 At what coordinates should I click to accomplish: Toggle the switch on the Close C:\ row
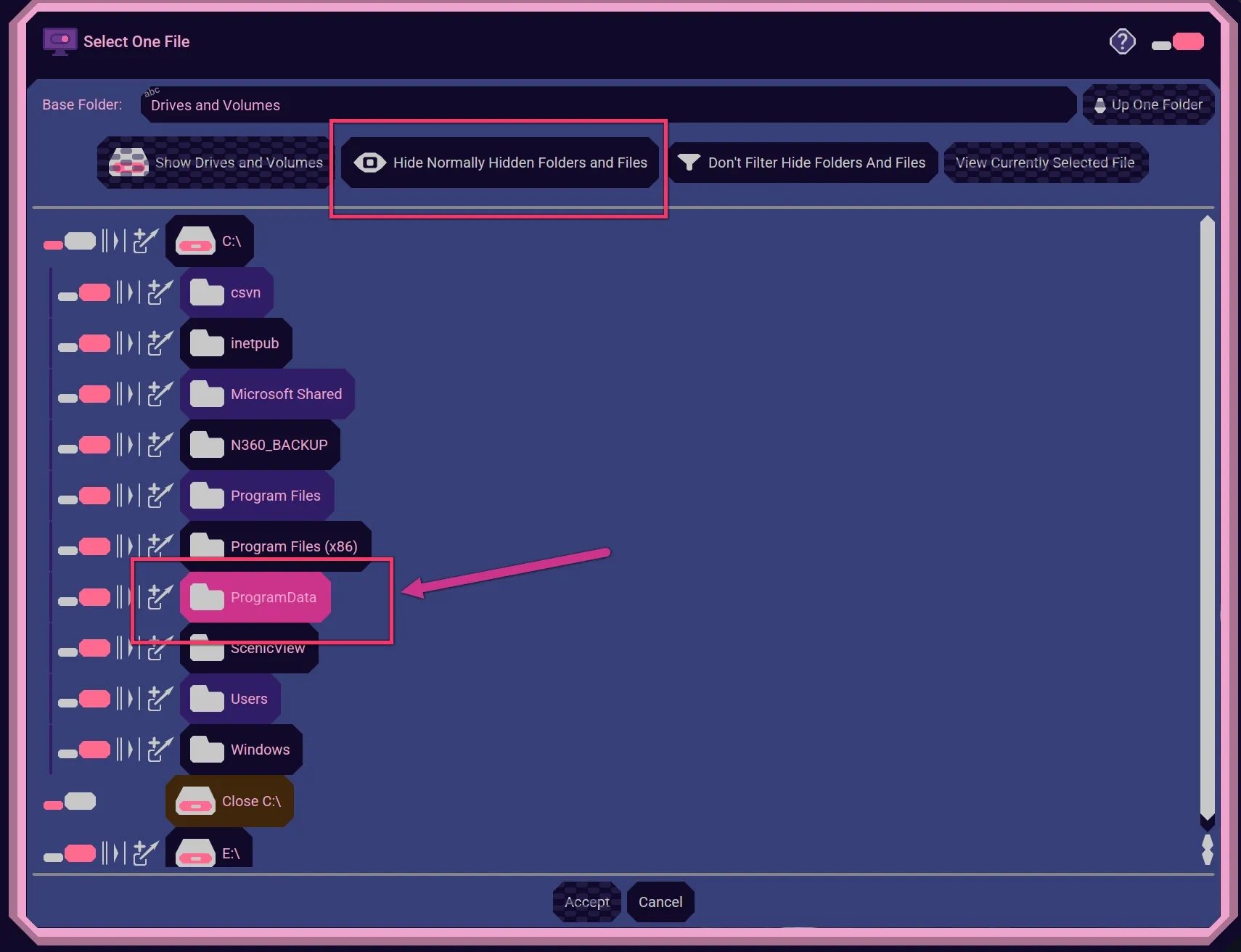(70, 802)
